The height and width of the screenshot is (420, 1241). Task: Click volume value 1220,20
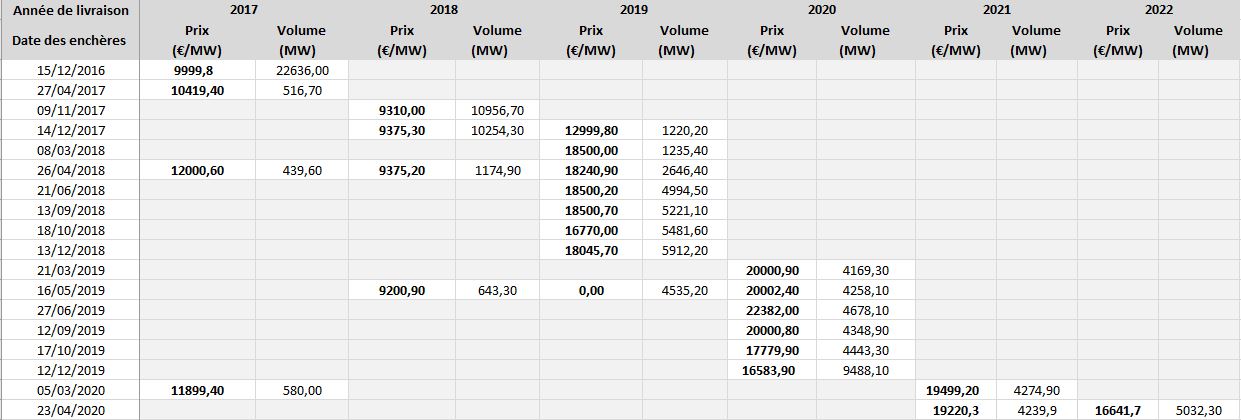coord(685,130)
